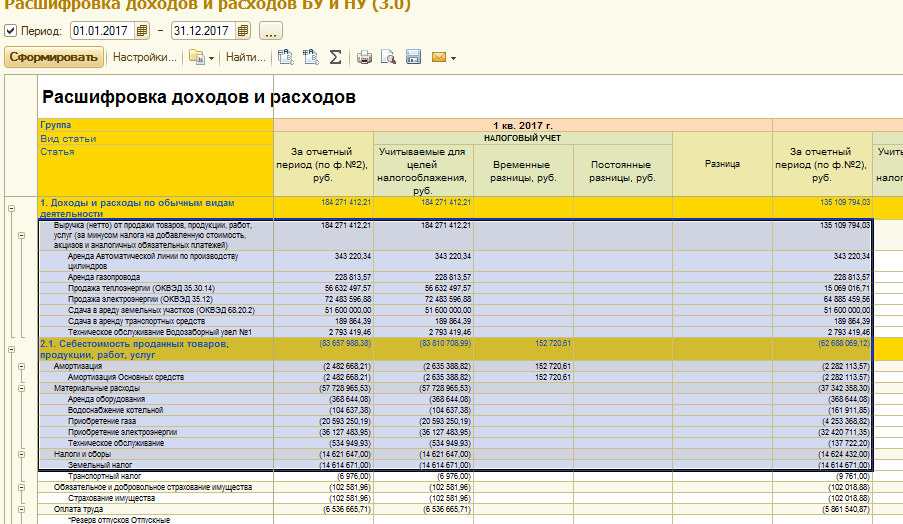Click Найти... to search report
The width and height of the screenshot is (903, 524).
click(x=245, y=58)
